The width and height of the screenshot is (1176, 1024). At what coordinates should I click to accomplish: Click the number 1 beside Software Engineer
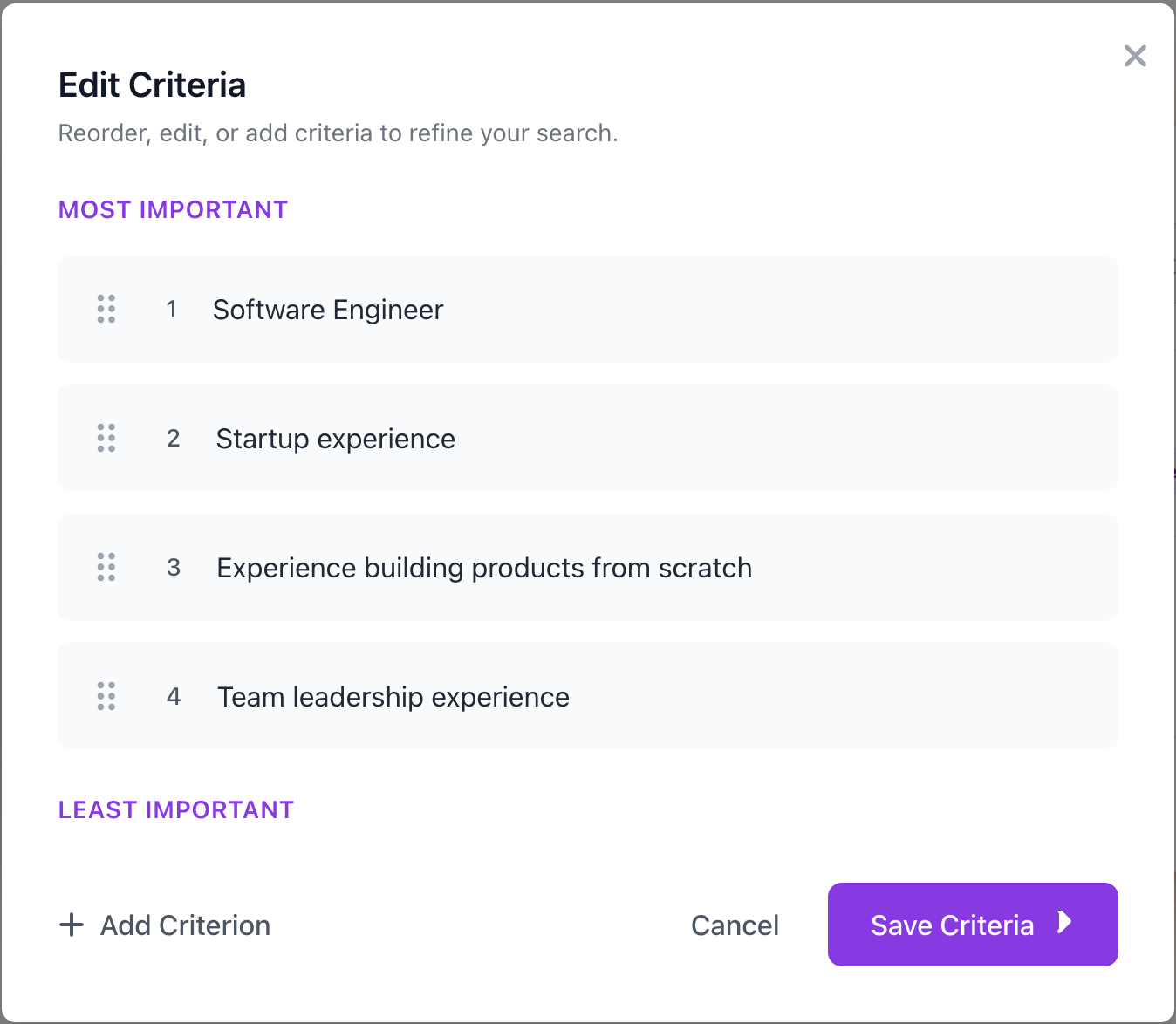coord(172,310)
